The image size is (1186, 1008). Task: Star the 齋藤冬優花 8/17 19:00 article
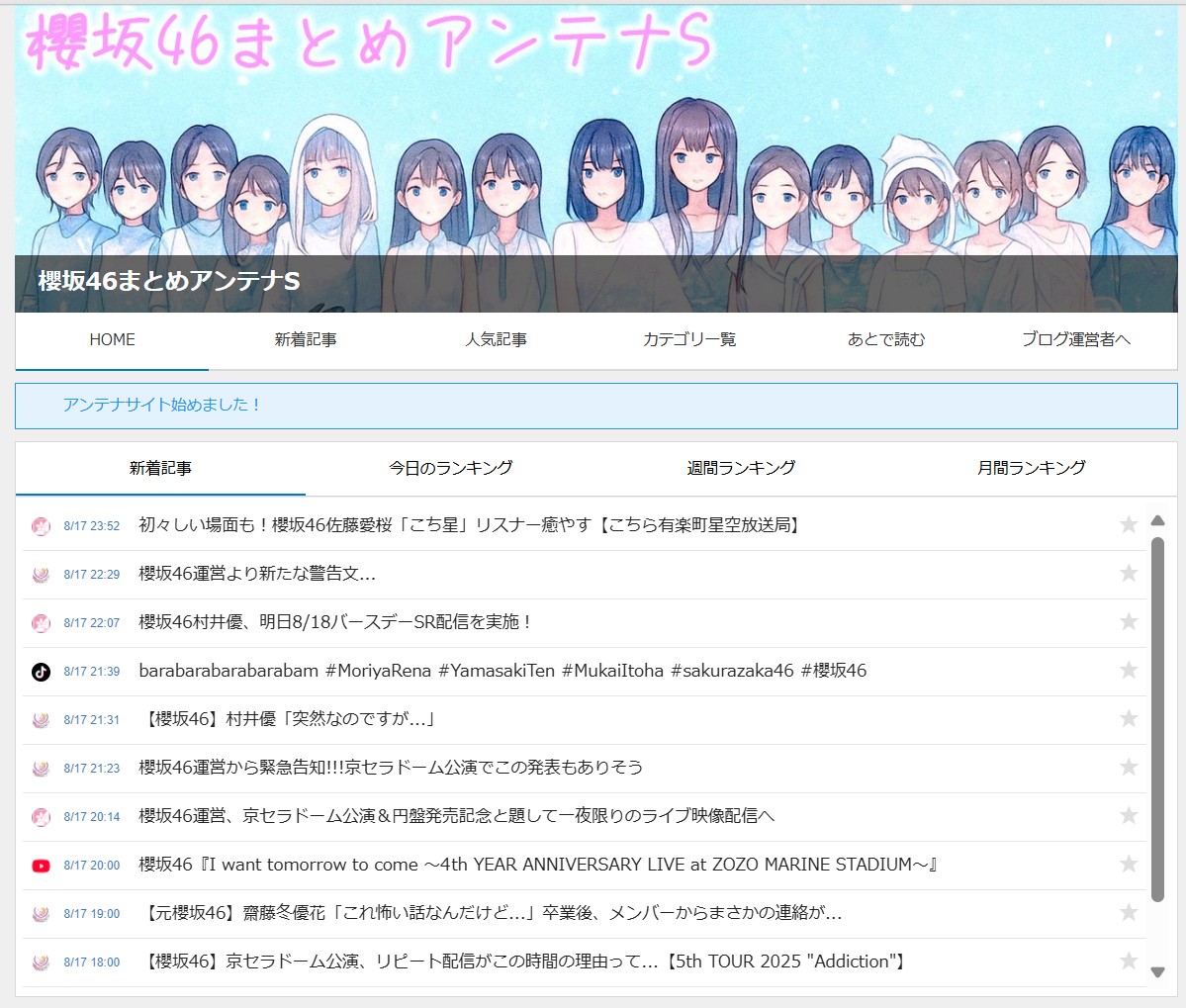pyautogui.click(x=1129, y=913)
